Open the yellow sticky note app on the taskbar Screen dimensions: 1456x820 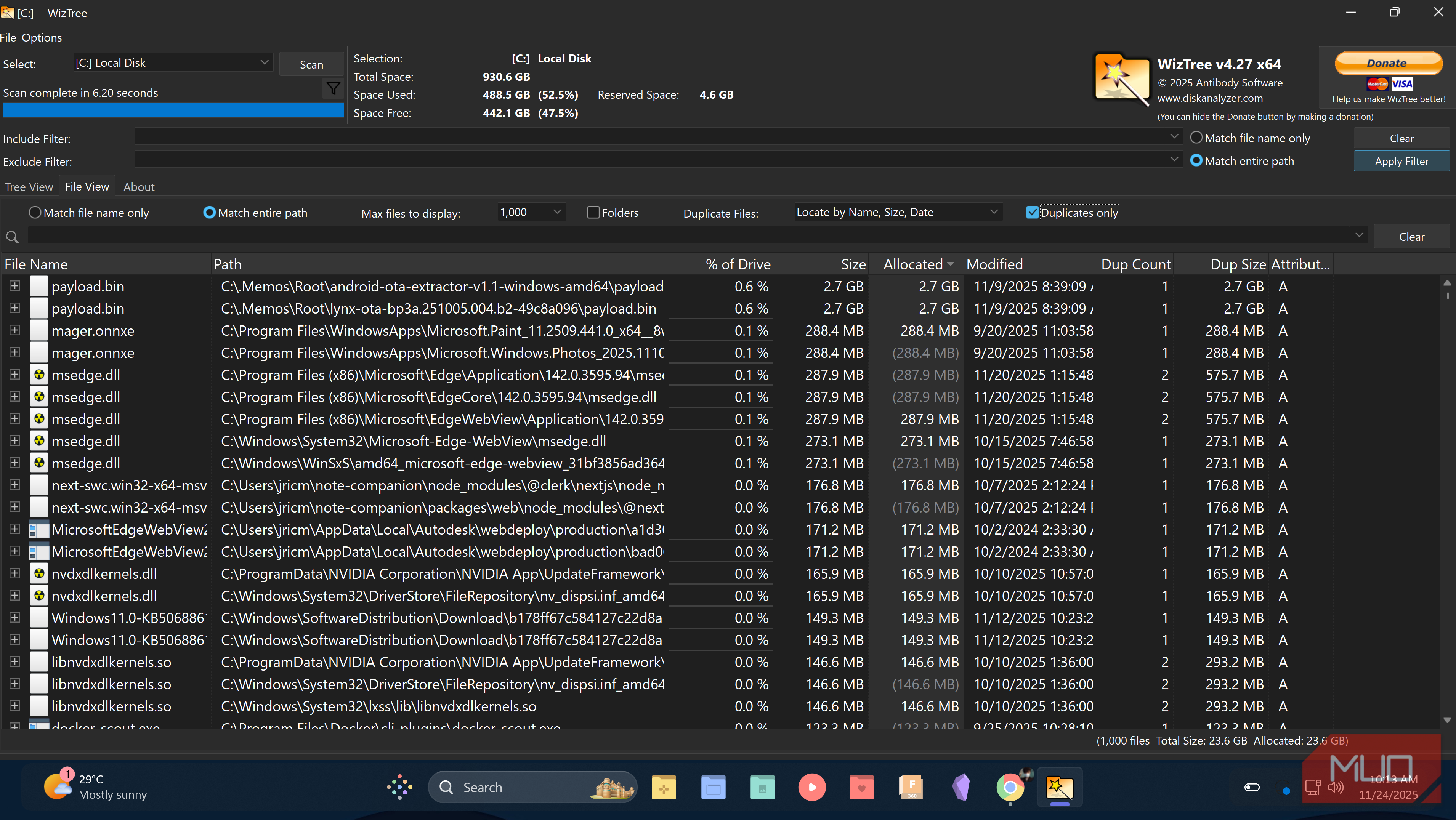(x=664, y=787)
